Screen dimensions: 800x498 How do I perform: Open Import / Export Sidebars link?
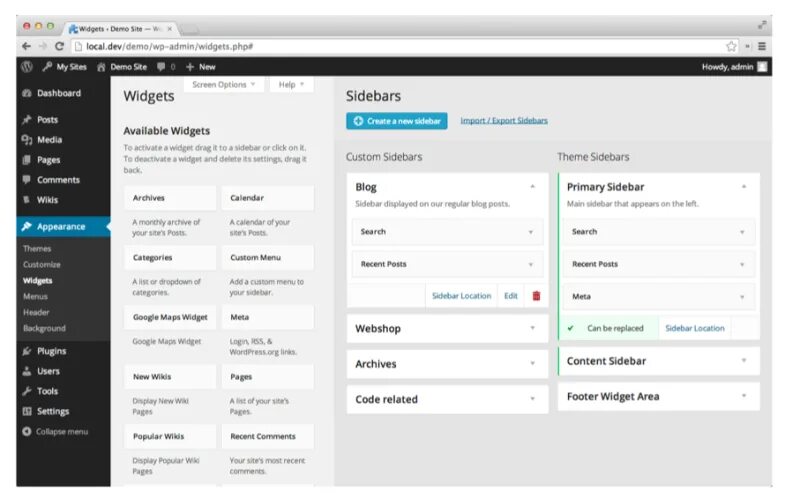click(504, 121)
